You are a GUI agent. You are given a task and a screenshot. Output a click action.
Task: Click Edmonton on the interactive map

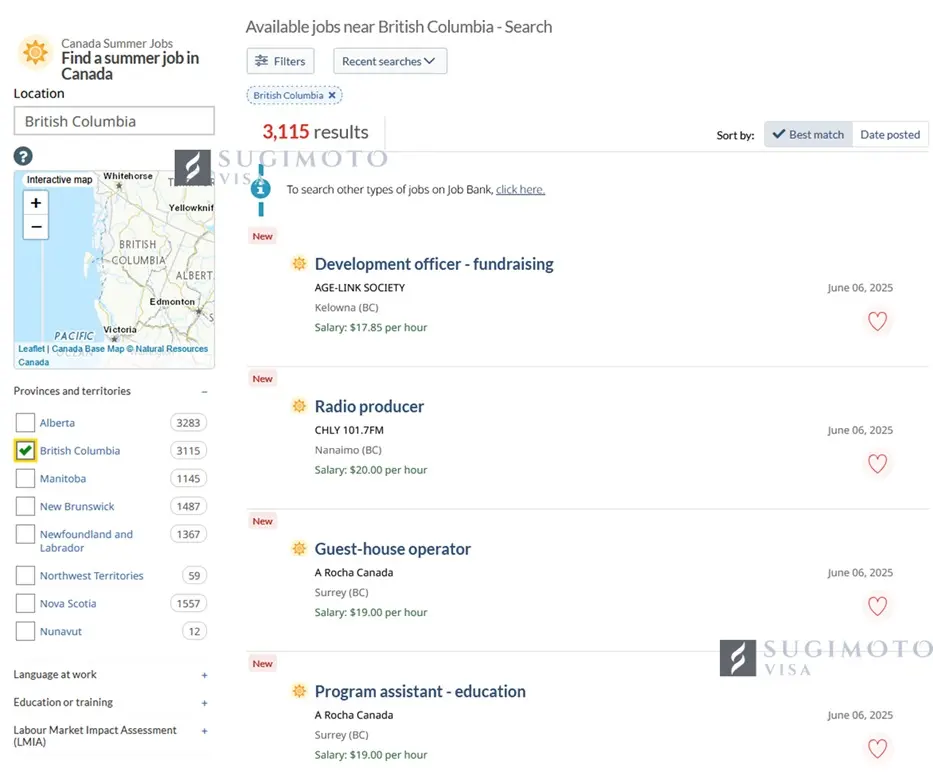pyautogui.click(x=172, y=302)
